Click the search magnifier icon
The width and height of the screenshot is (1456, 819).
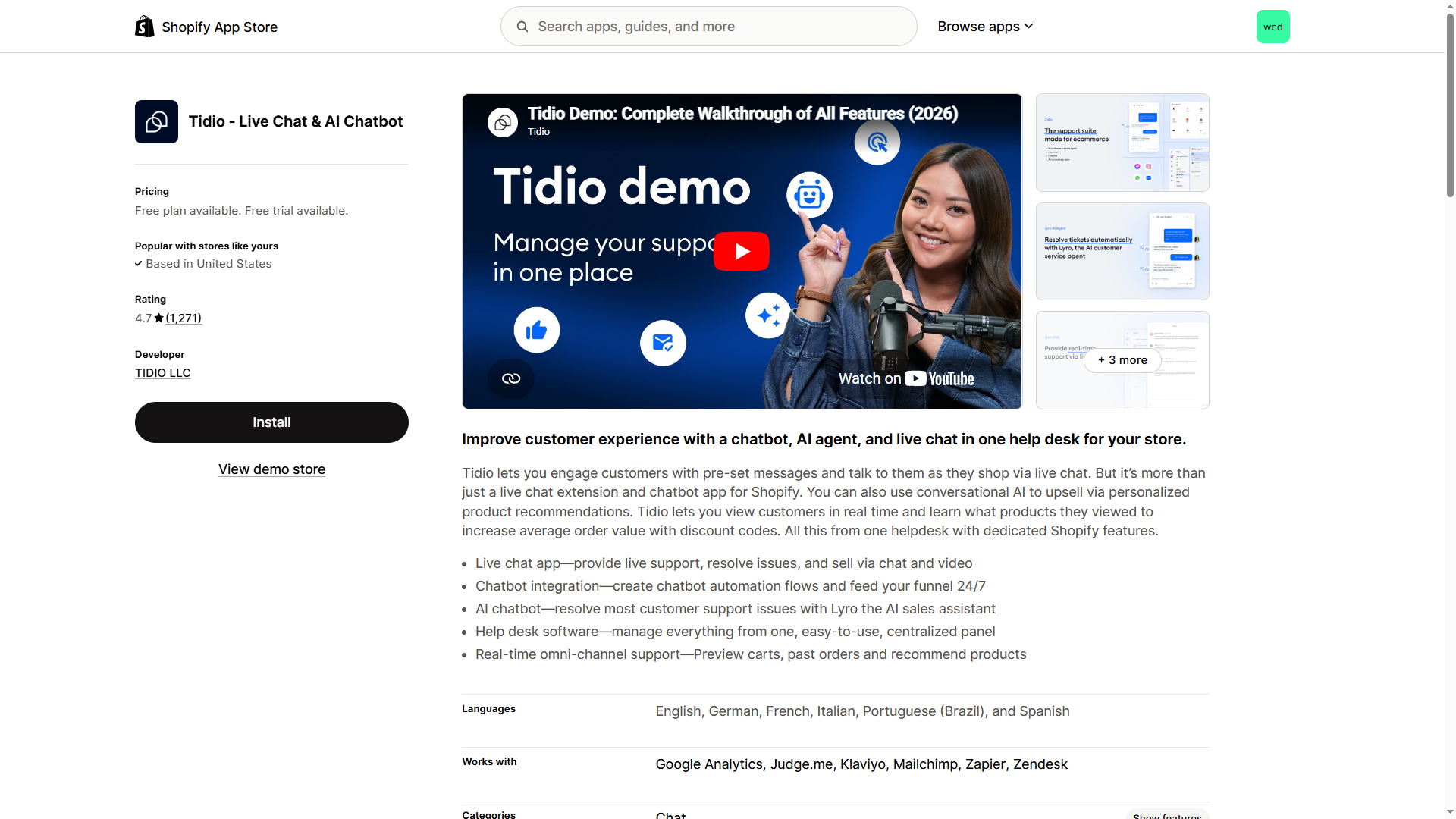(x=522, y=27)
